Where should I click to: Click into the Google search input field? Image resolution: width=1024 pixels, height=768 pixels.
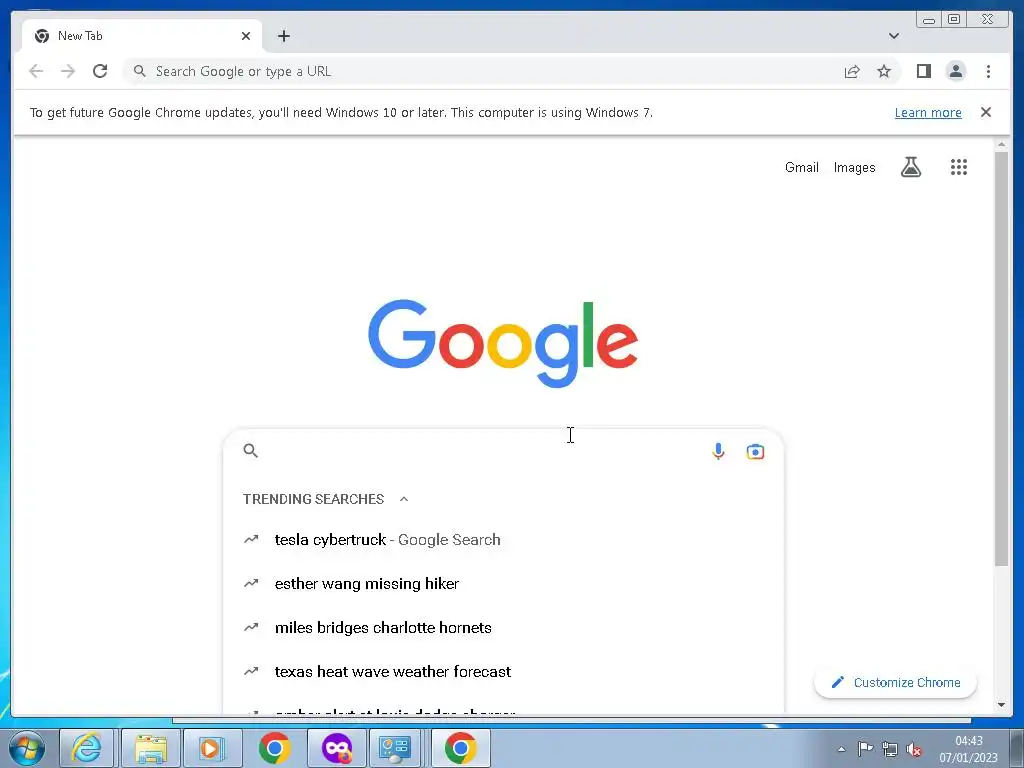(483, 451)
